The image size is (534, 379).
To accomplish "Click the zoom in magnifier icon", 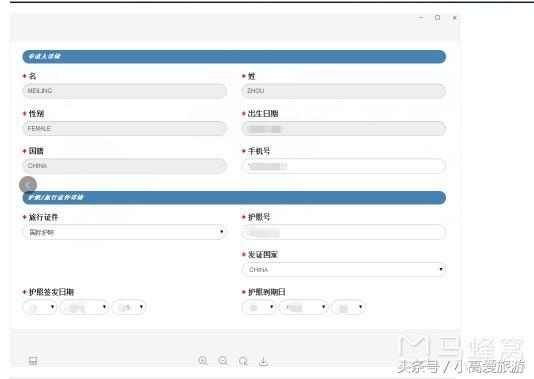I will (x=203, y=361).
